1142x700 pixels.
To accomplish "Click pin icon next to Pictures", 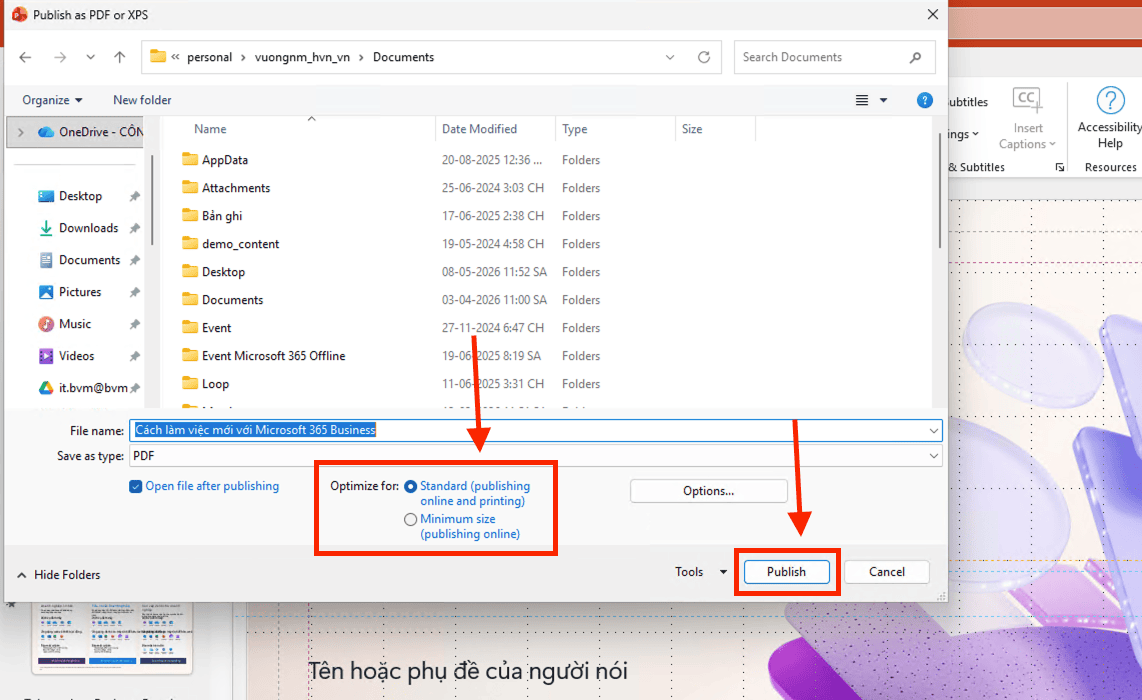I will tap(134, 292).
